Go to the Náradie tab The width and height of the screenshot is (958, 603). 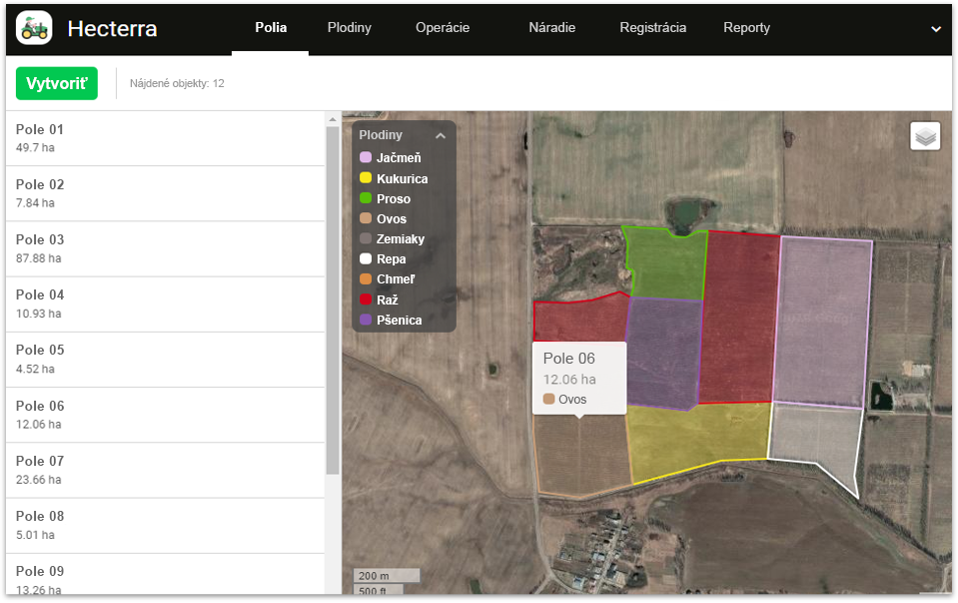(552, 28)
